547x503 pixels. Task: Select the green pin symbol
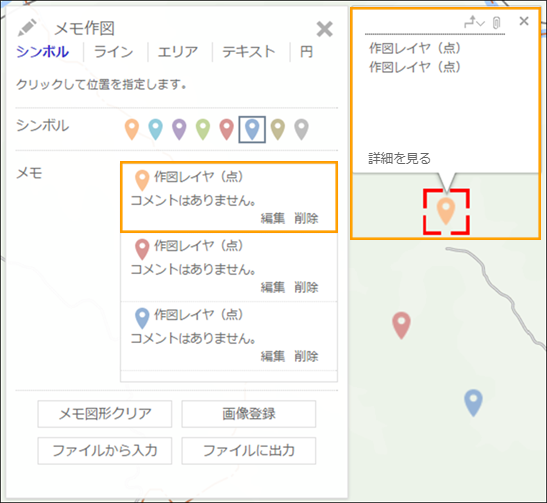203,129
